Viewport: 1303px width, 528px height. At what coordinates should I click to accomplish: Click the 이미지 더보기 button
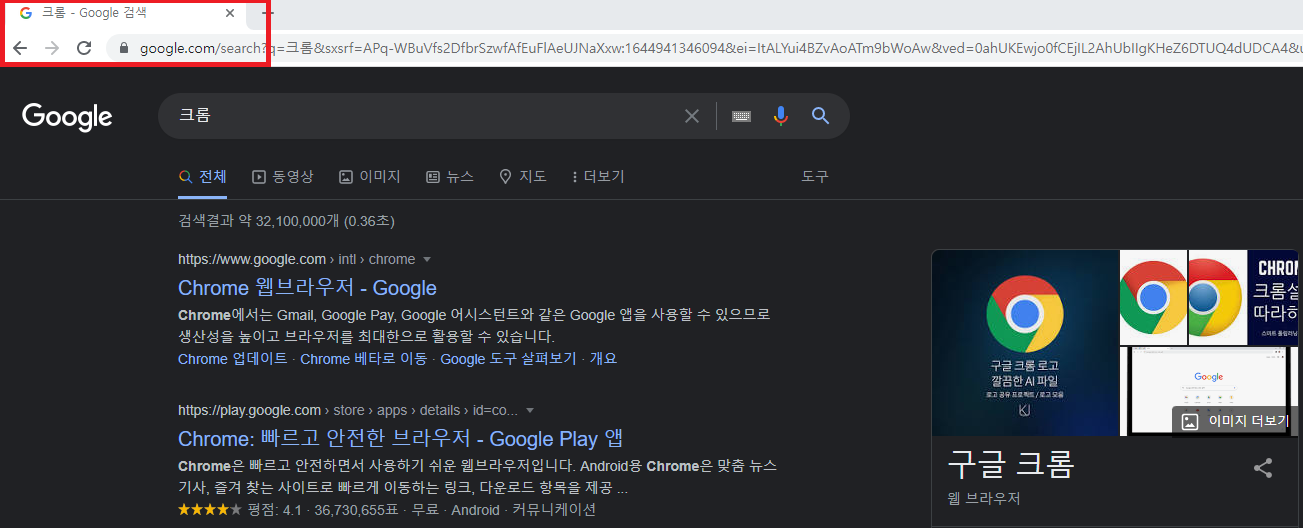pyautogui.click(x=1237, y=421)
